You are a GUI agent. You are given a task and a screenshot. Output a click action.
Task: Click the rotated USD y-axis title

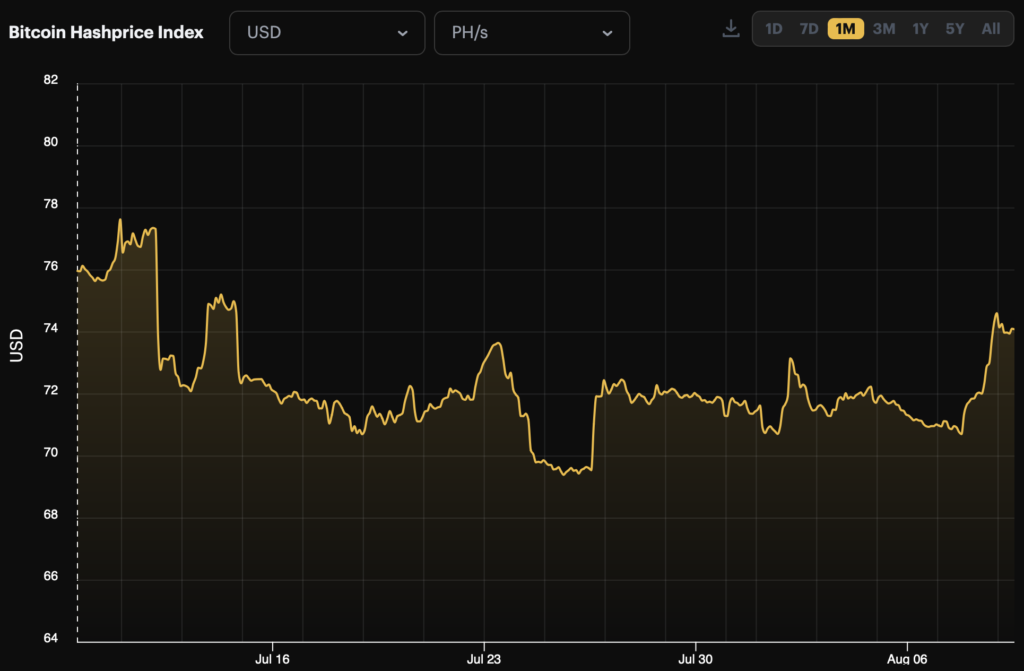point(17,346)
